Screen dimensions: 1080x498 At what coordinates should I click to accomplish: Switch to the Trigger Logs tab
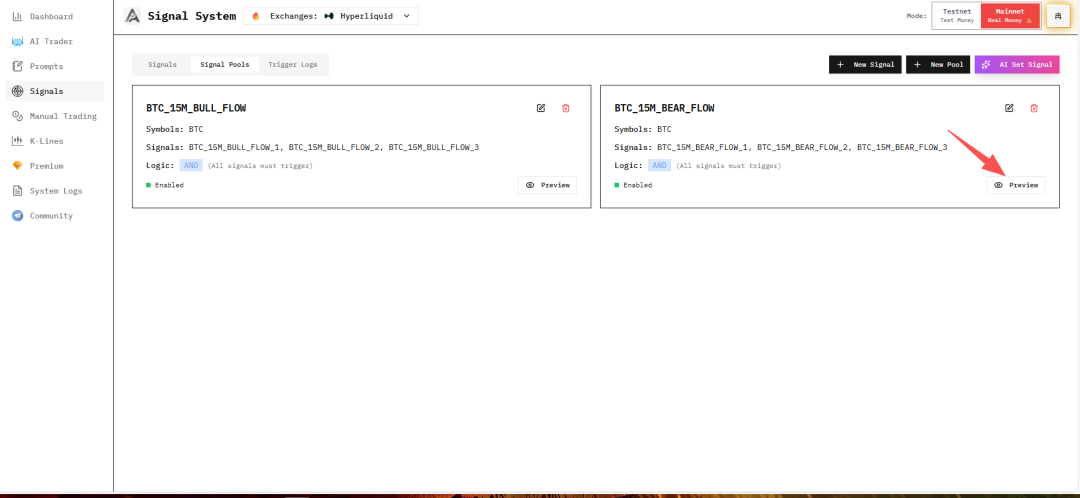tap(293, 64)
